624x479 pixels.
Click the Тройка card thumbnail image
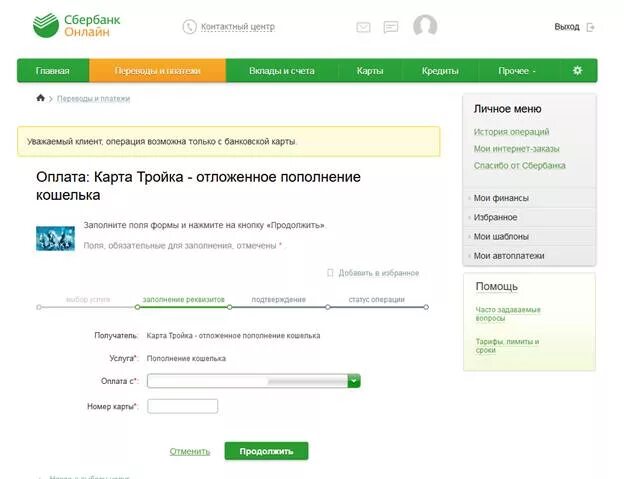(55, 238)
